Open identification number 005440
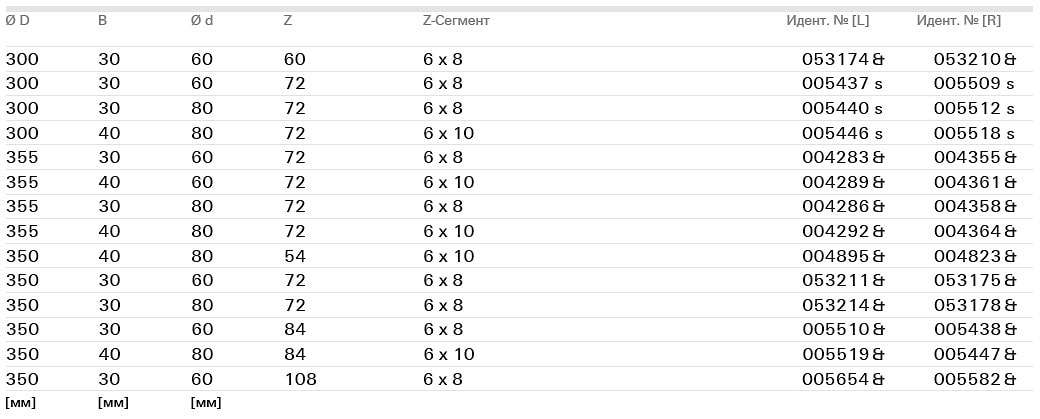This screenshot has width=1040, height=419. (836, 109)
